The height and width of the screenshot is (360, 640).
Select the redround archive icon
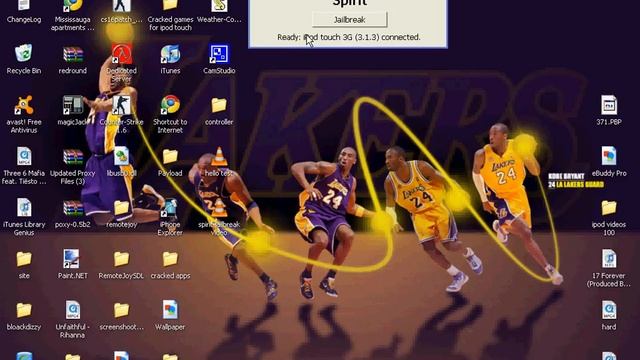coord(73,54)
